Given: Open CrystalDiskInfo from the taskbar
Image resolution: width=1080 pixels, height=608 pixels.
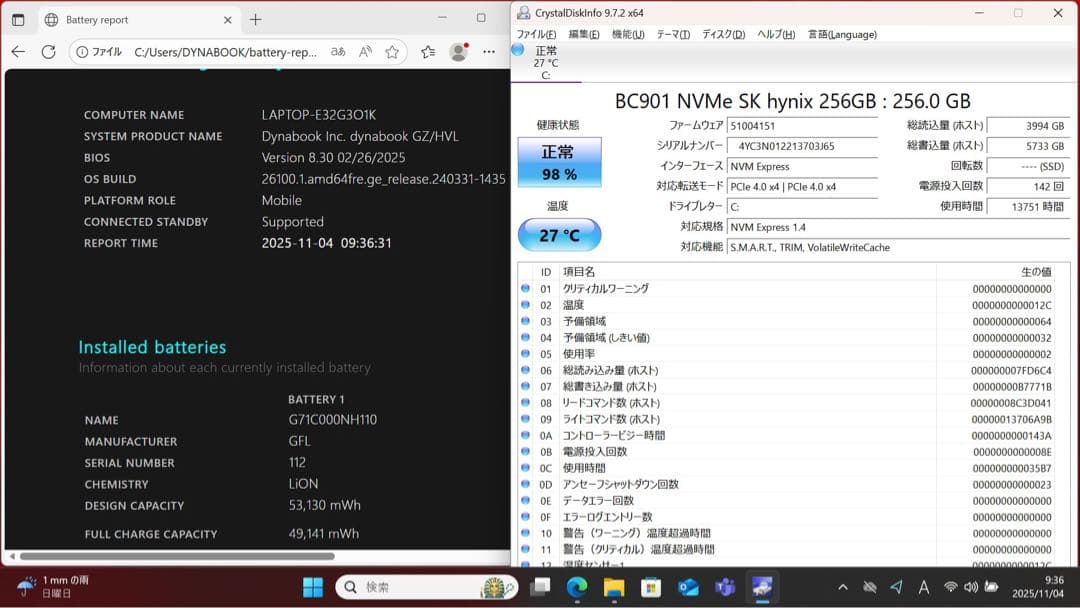Looking at the screenshot, I should 762,588.
